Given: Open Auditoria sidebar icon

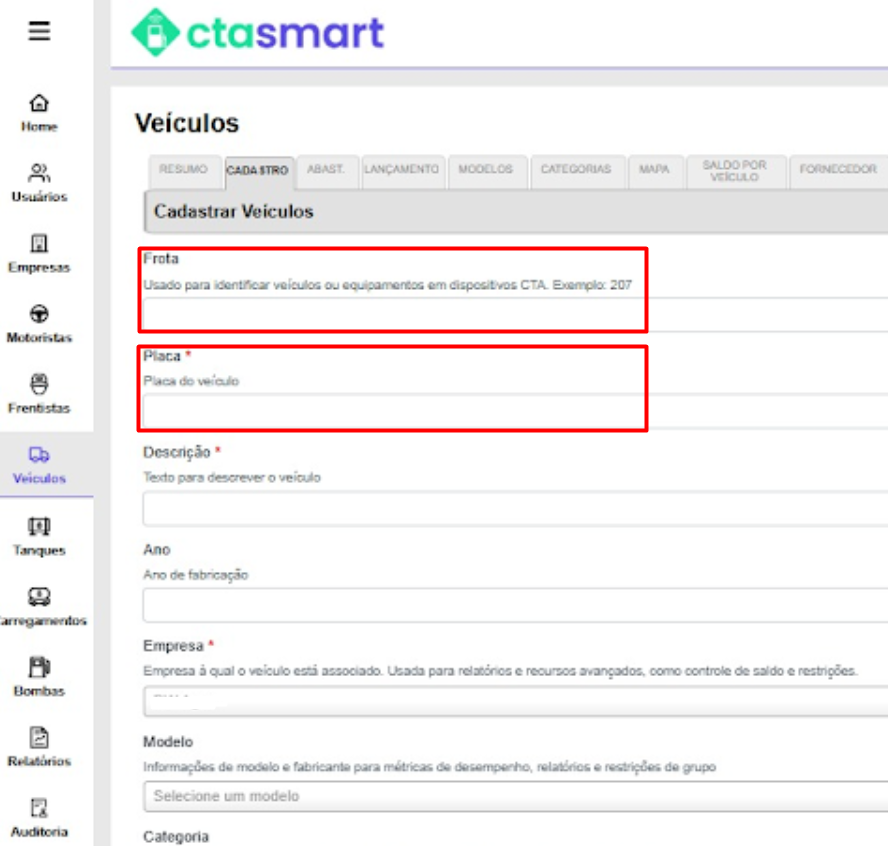Looking at the screenshot, I should (39, 808).
